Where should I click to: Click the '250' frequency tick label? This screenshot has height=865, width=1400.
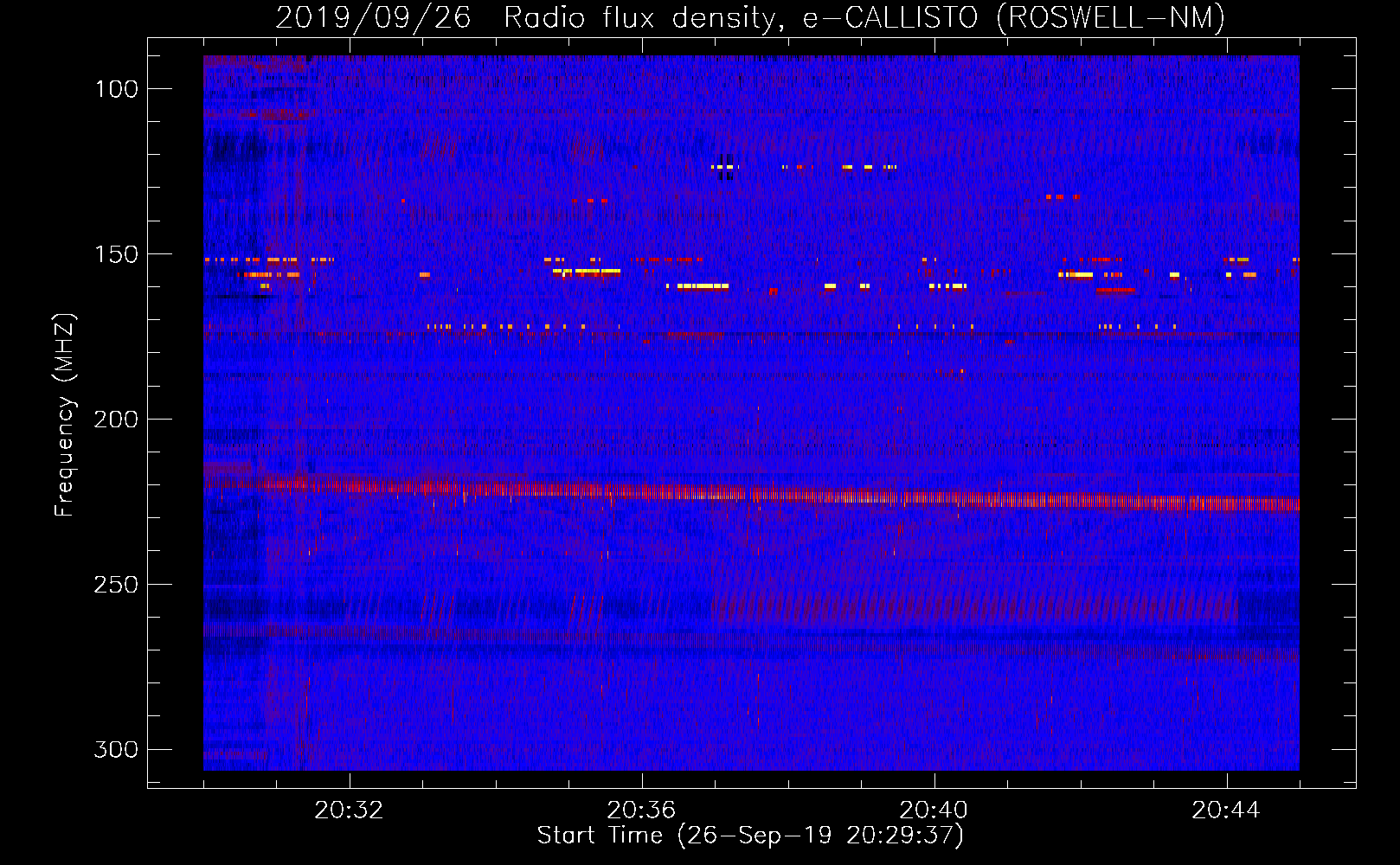click(116, 585)
